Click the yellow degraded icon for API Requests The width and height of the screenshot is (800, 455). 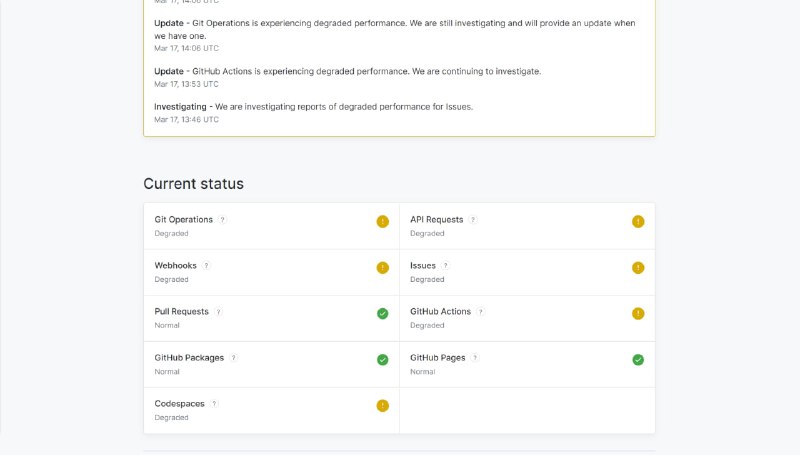(638, 221)
